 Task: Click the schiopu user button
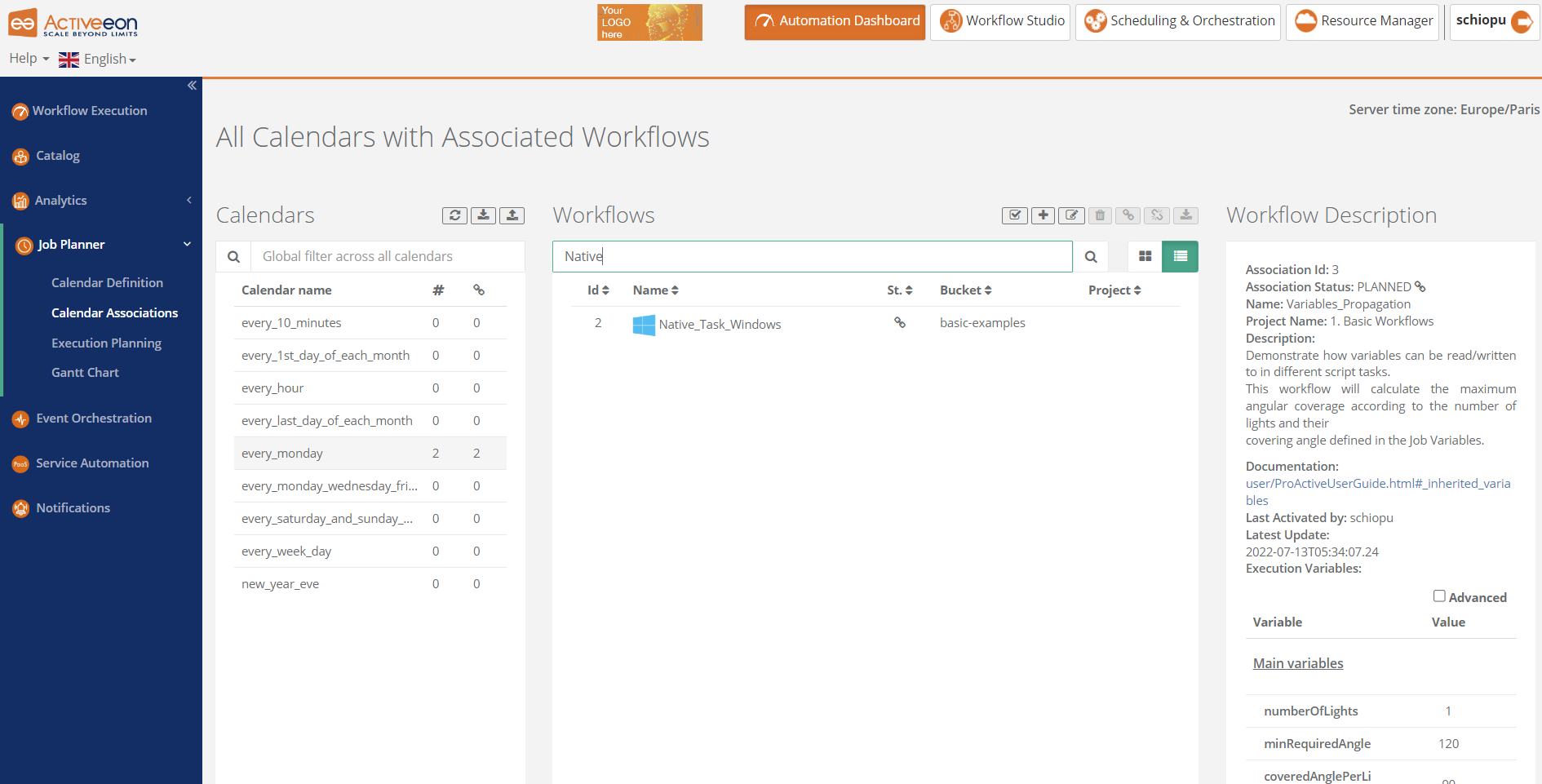pos(1495,22)
